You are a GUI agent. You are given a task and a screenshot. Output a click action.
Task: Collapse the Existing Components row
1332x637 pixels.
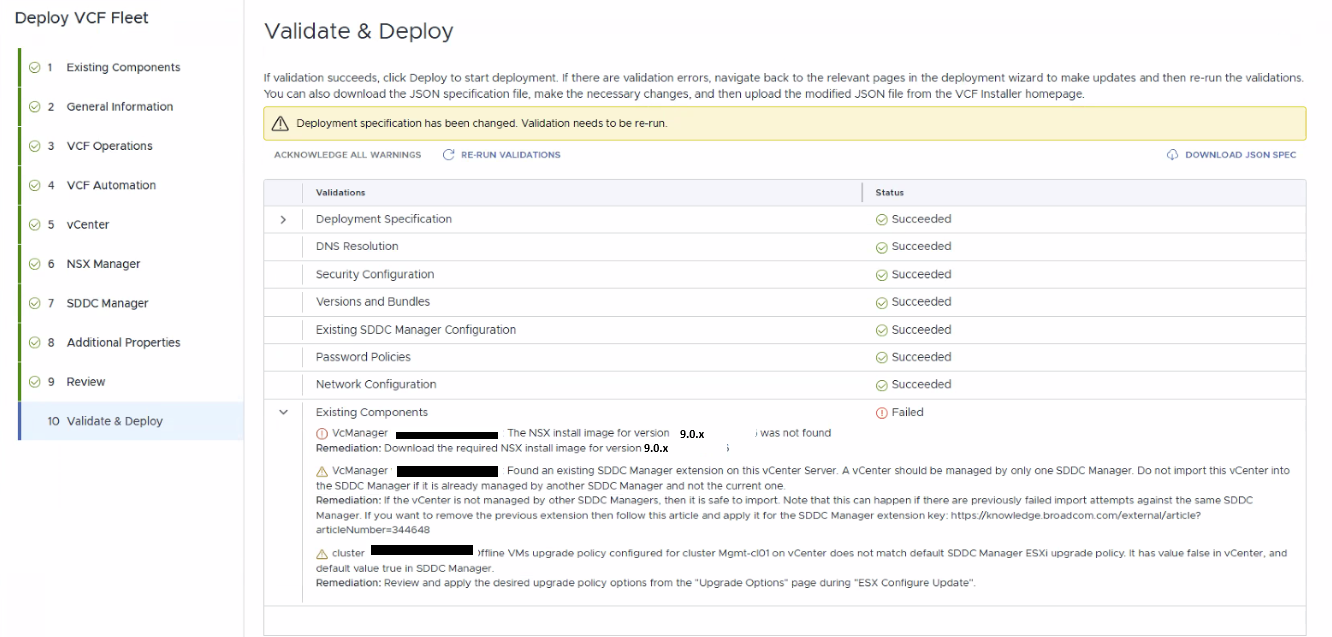click(x=283, y=412)
